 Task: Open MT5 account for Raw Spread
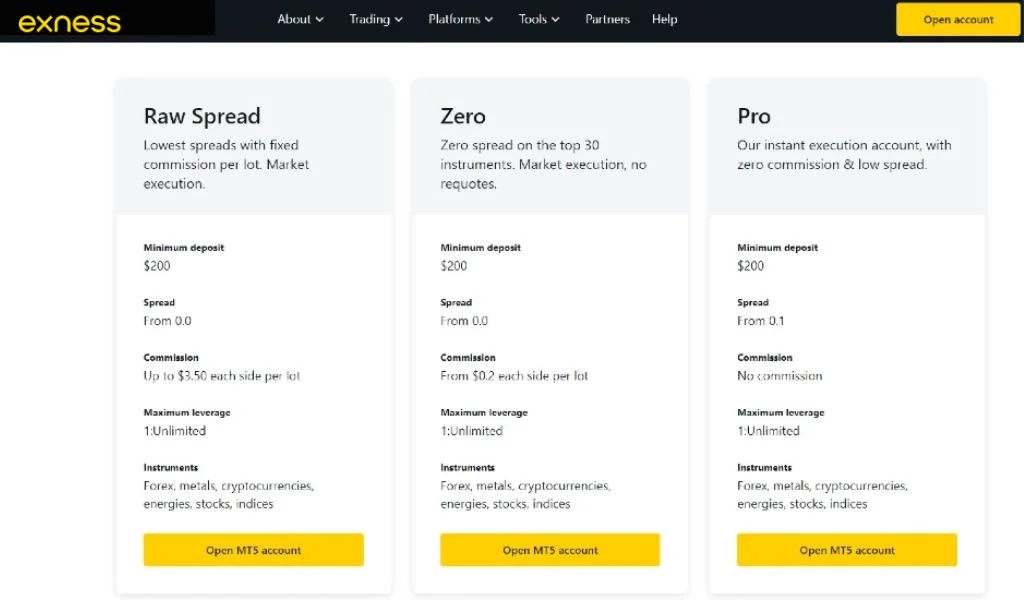pos(253,550)
